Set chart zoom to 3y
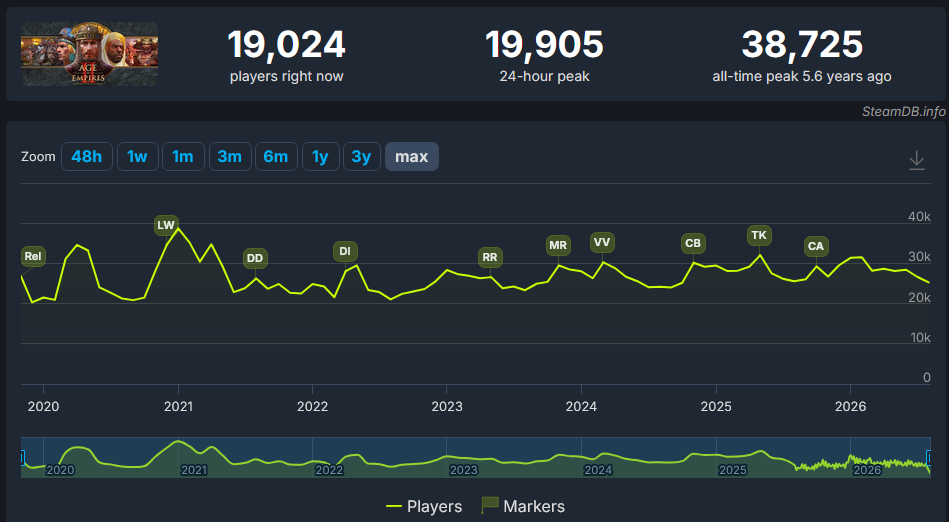Screen dimensions: 949x522 pos(361,156)
